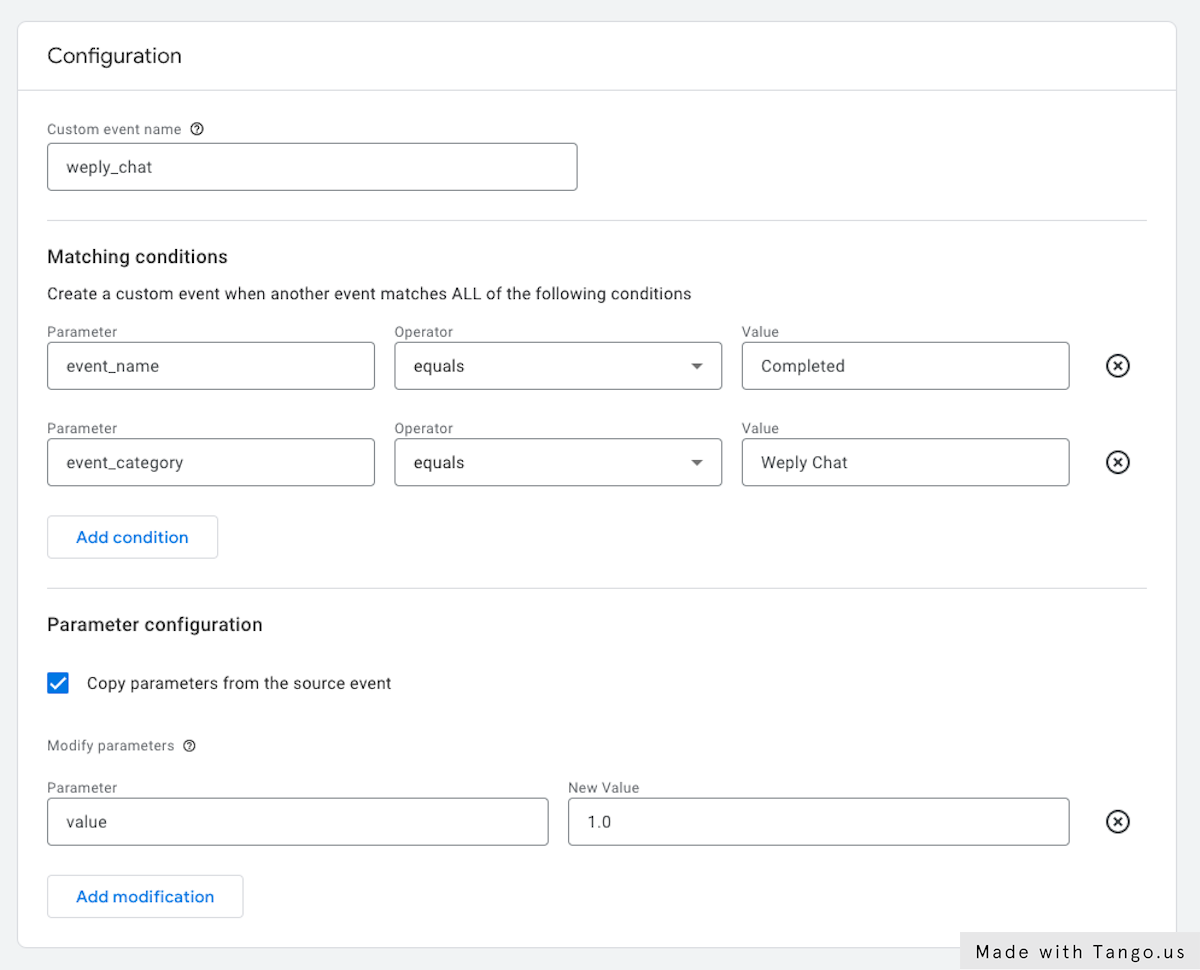Select the Create a custom event description text

tap(369, 294)
